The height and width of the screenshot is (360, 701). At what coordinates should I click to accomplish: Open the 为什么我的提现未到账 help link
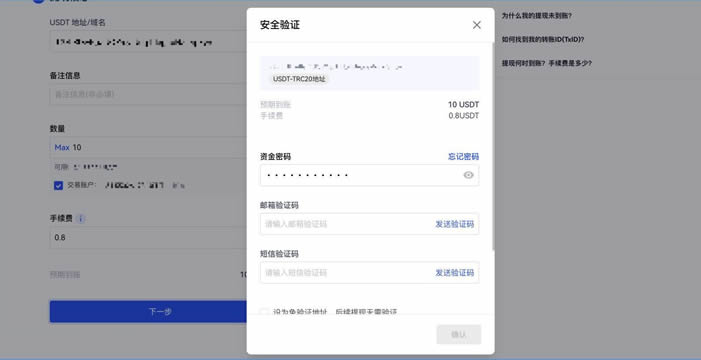click(536, 16)
